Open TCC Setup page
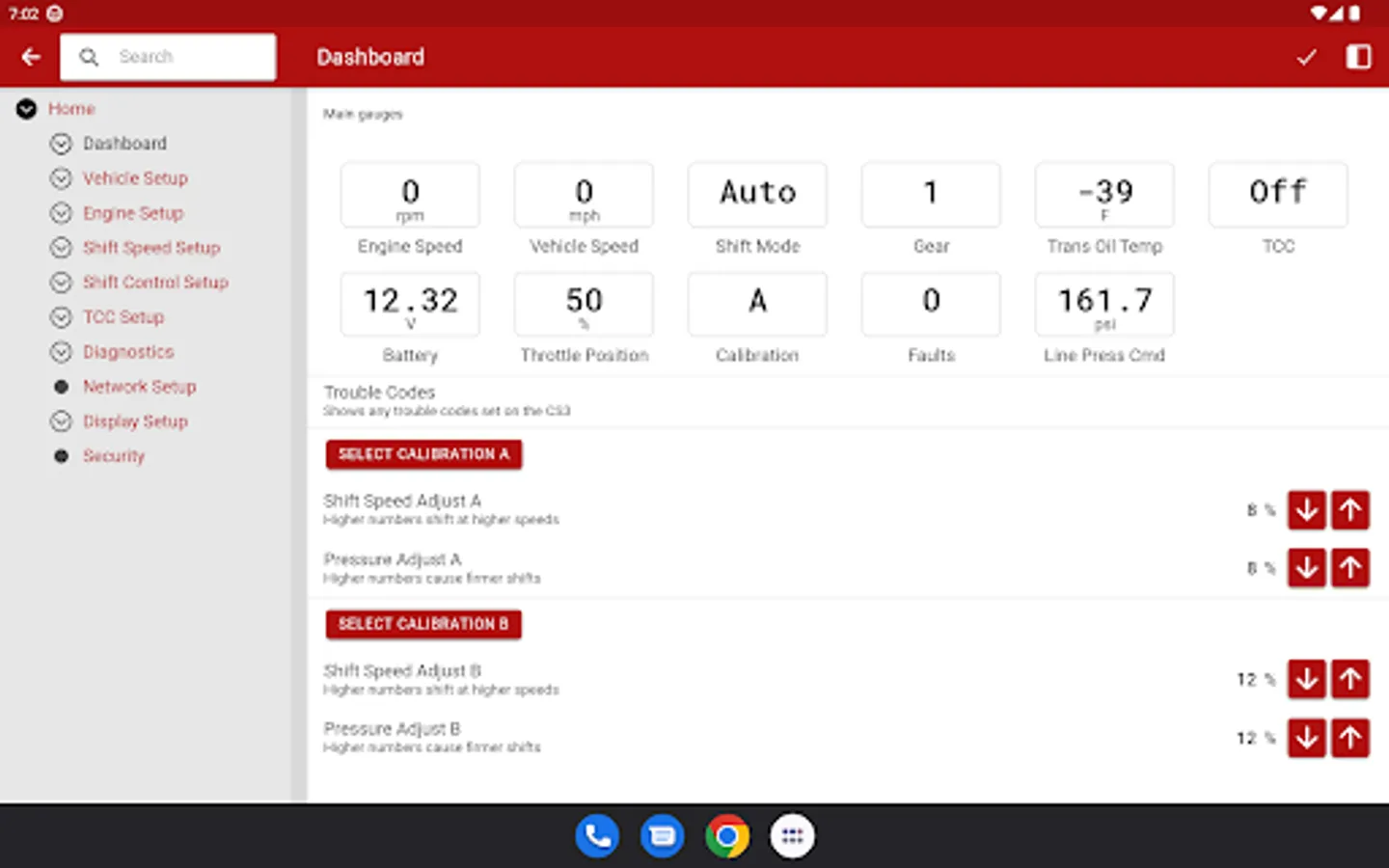 [123, 317]
